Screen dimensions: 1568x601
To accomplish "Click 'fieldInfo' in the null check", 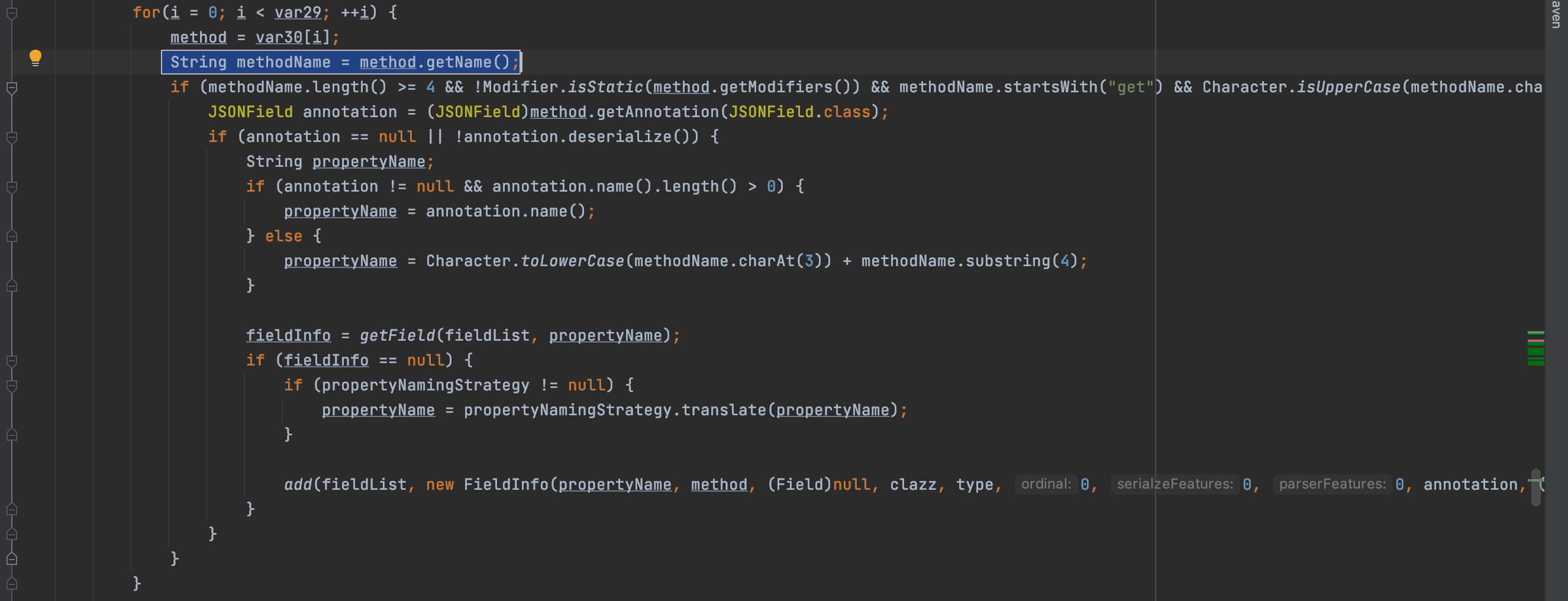I will click(325, 360).
